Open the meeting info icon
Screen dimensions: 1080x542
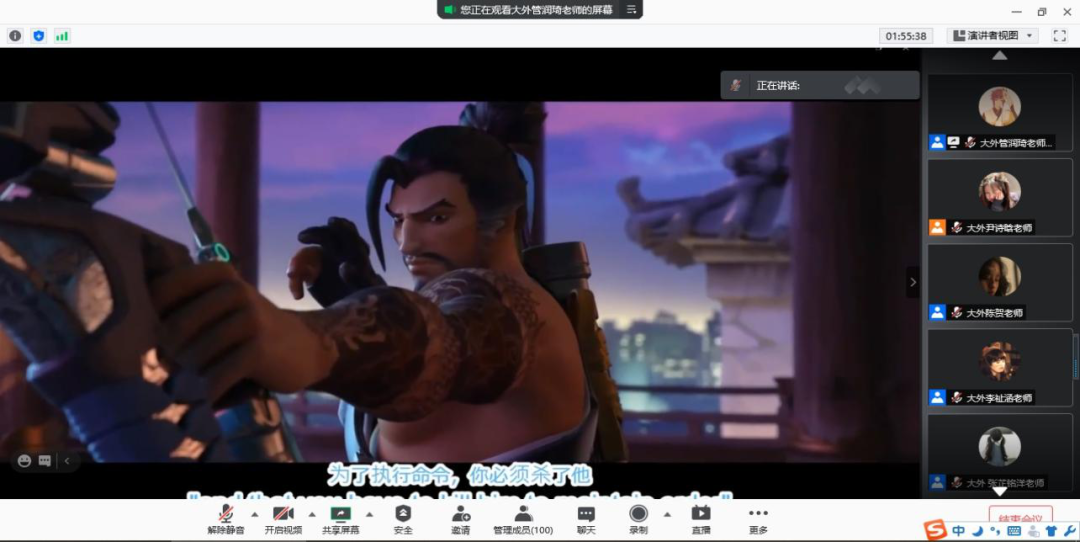[x=15, y=36]
